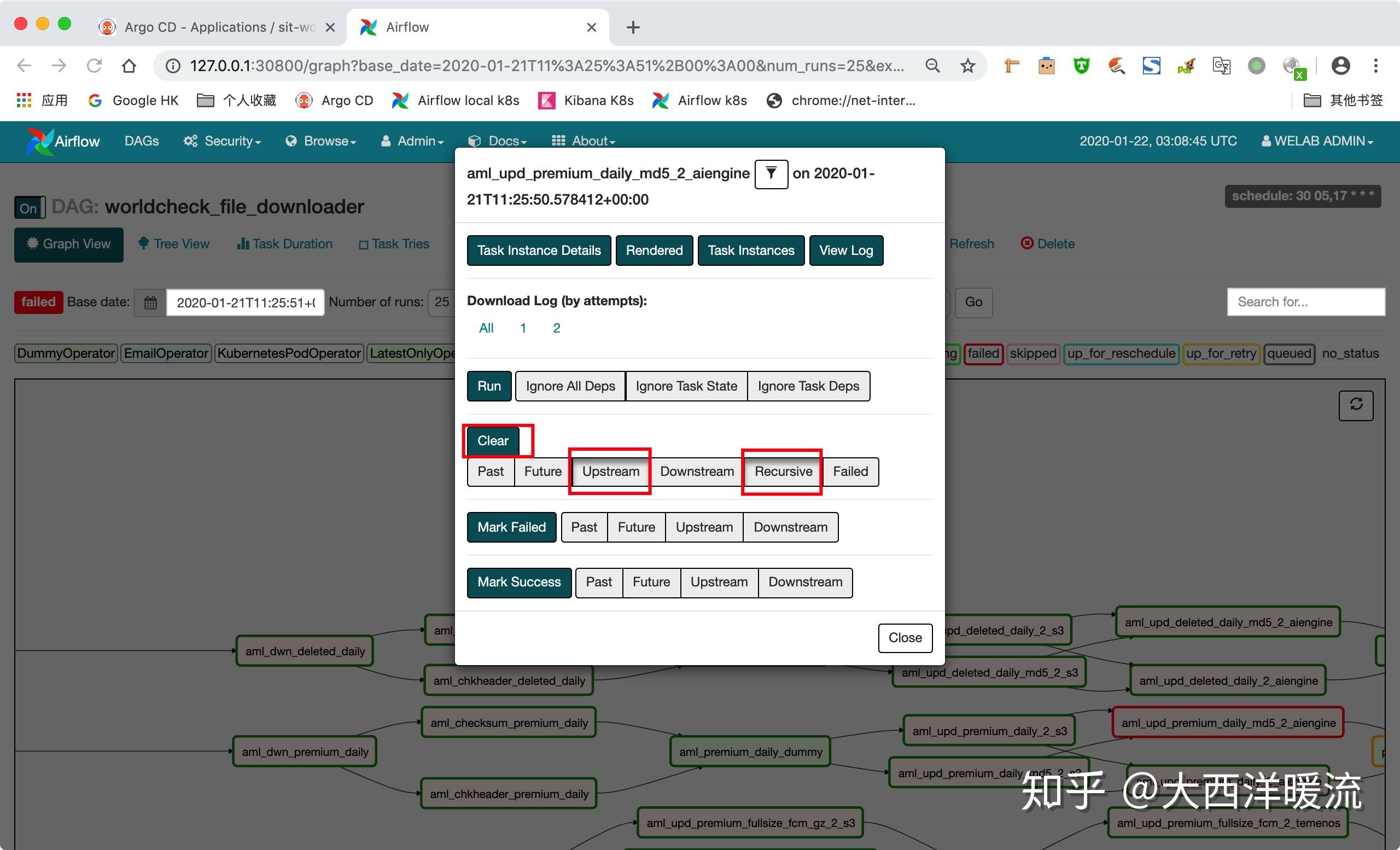The image size is (1400, 850).
Task: Toggle the DAG On/Off switch
Action: pyautogui.click(x=28, y=207)
